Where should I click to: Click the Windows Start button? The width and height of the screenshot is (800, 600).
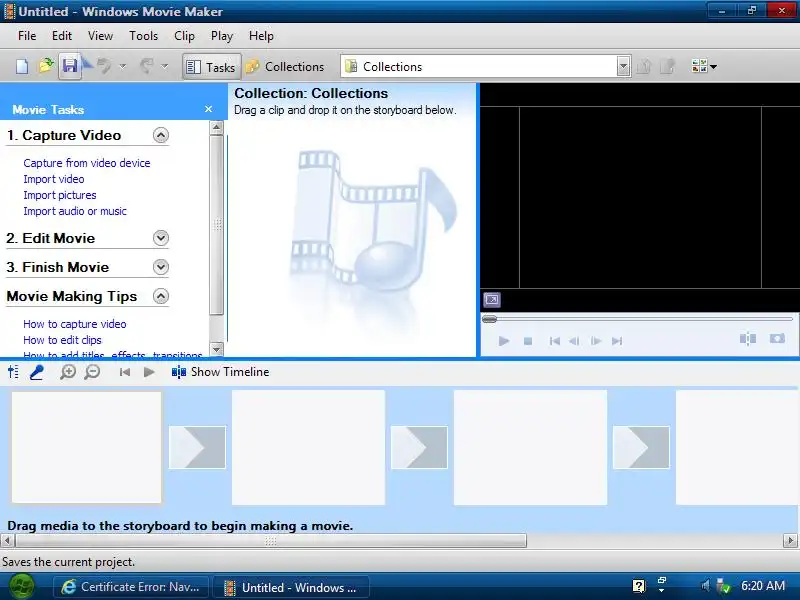pos(20,587)
